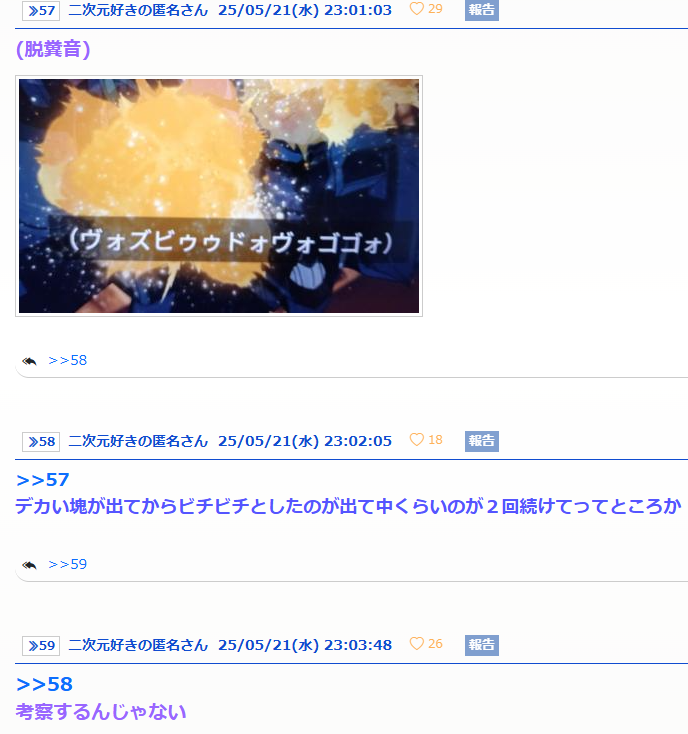Enlarge the explosion image in post 57
Image resolution: width=688 pixels, height=734 pixels.
point(219,196)
